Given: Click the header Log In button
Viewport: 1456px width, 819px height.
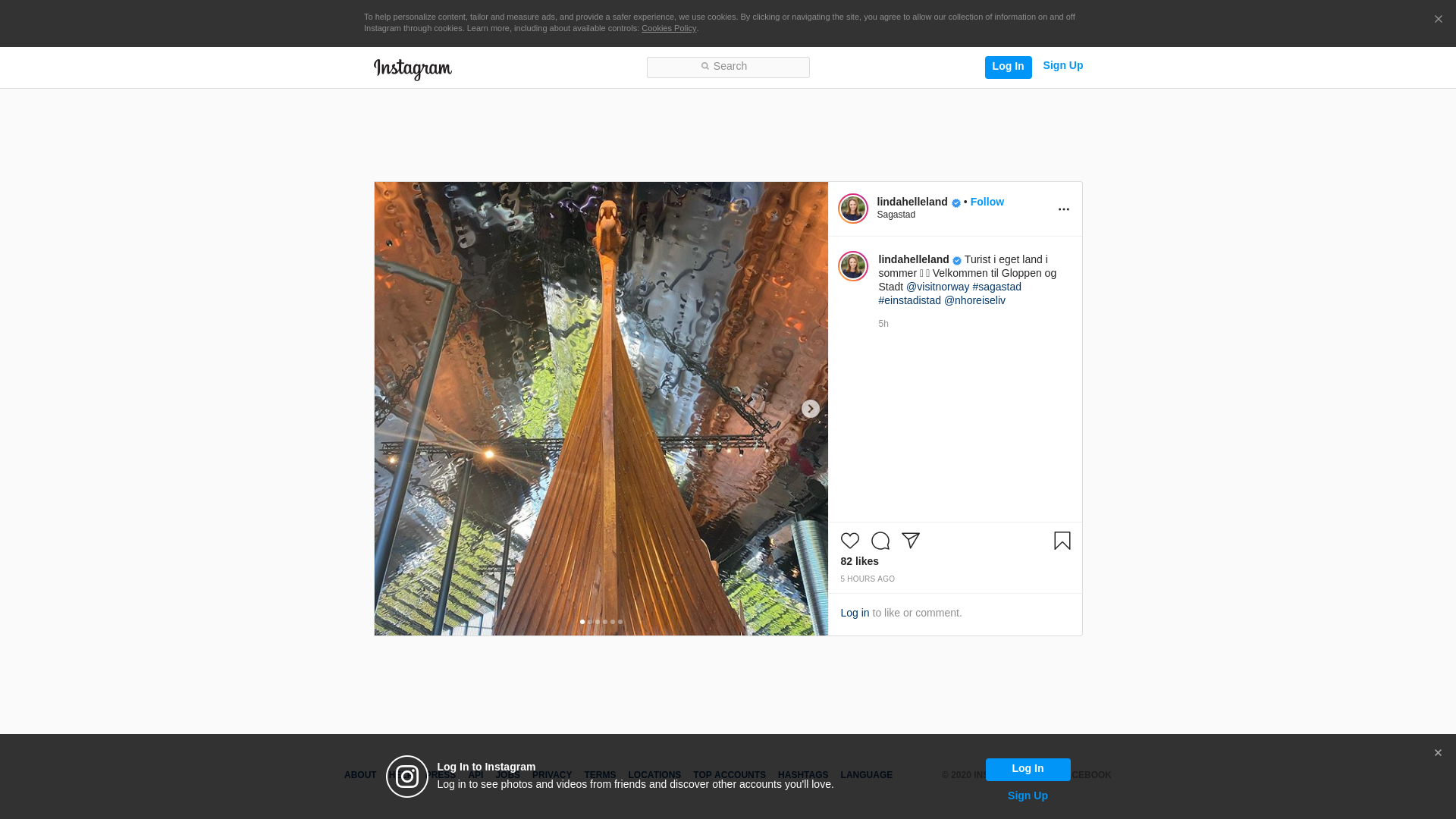Looking at the screenshot, I should point(1008,67).
